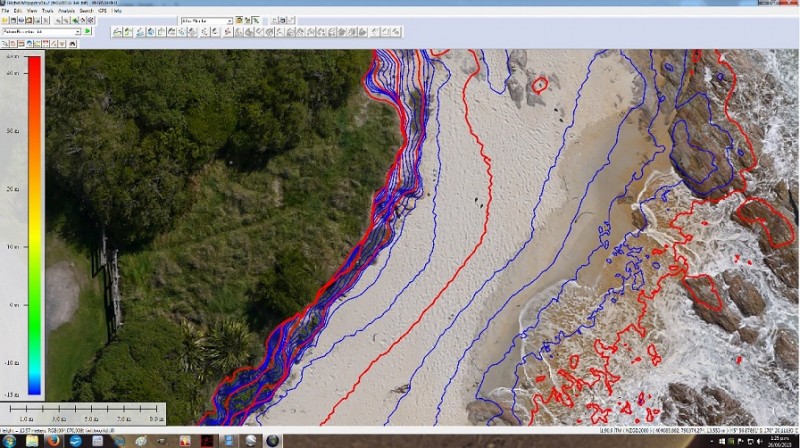The height and width of the screenshot is (448, 800).
Task: Open the GPS menu
Action: [x=103, y=11]
